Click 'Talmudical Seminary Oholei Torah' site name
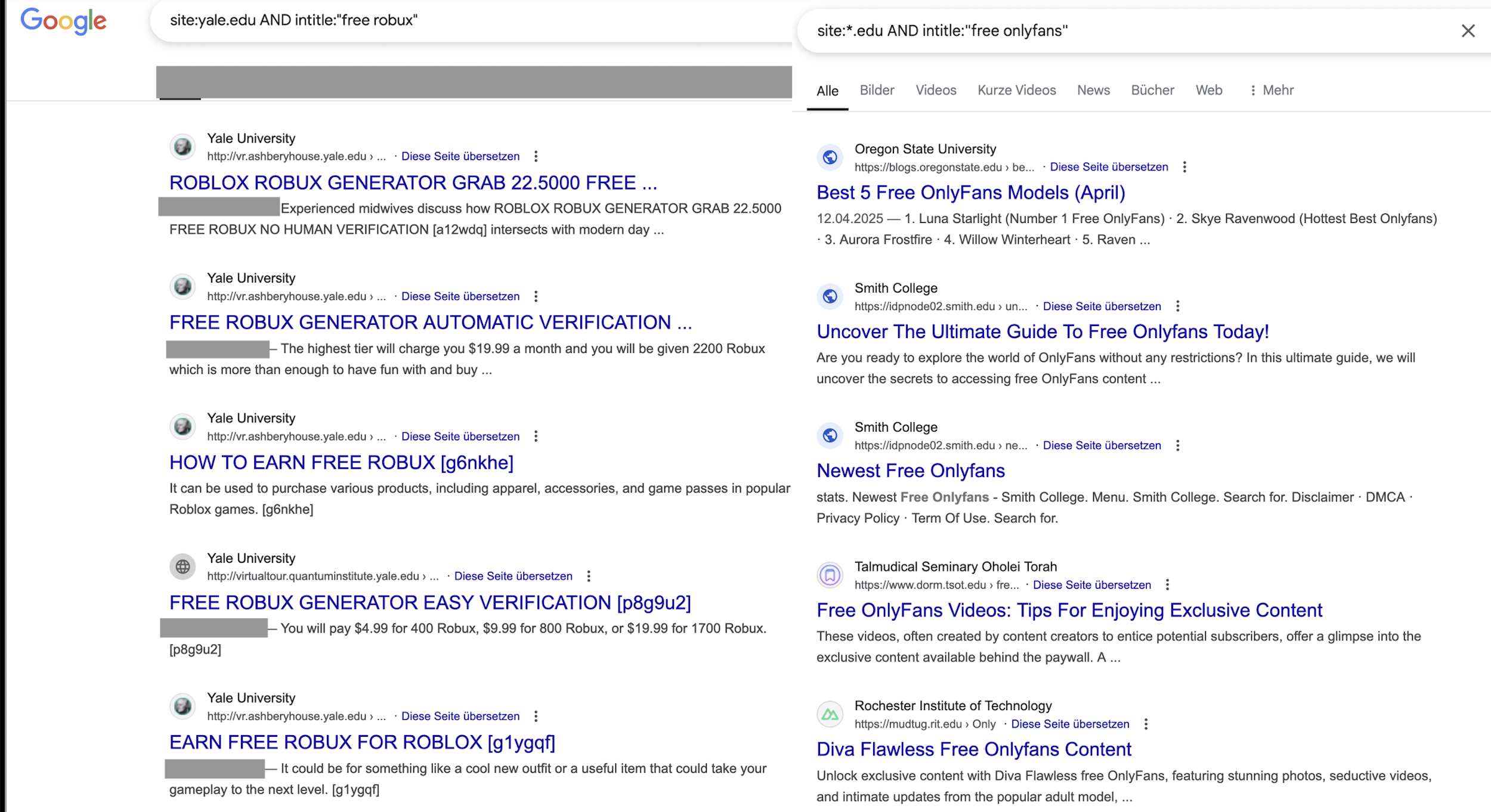 pos(955,566)
